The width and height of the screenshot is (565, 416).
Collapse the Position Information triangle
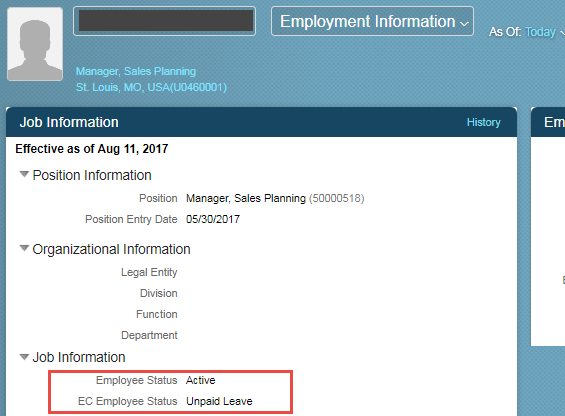[24, 174]
